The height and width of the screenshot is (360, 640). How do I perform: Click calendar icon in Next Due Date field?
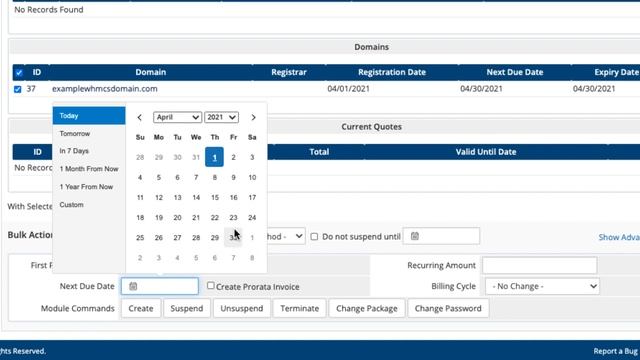pyautogui.click(x=133, y=286)
